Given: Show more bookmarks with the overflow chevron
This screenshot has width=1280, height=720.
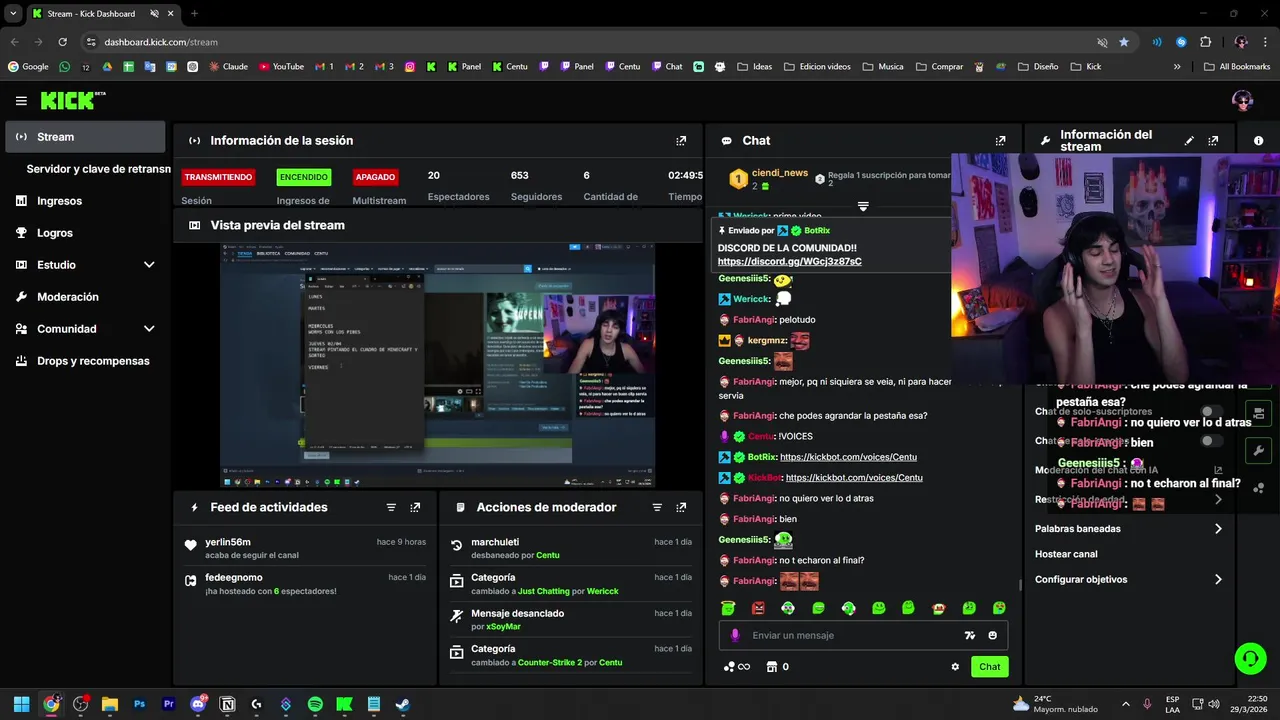Looking at the screenshot, I should 1177,67.
